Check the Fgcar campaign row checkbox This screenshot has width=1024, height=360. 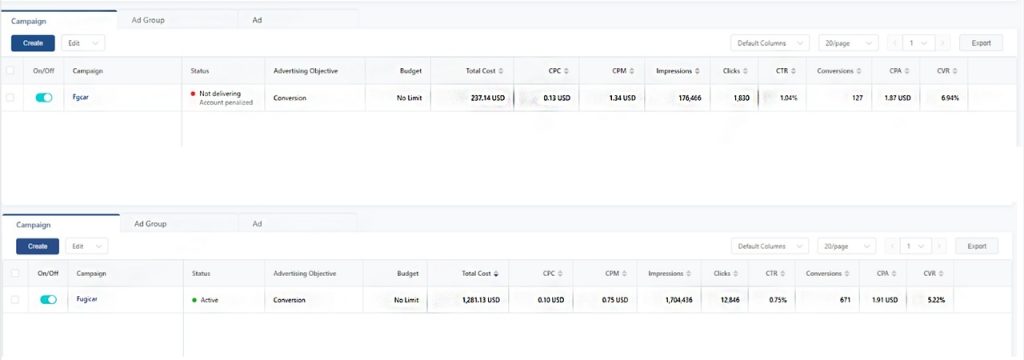[x=9, y=97]
